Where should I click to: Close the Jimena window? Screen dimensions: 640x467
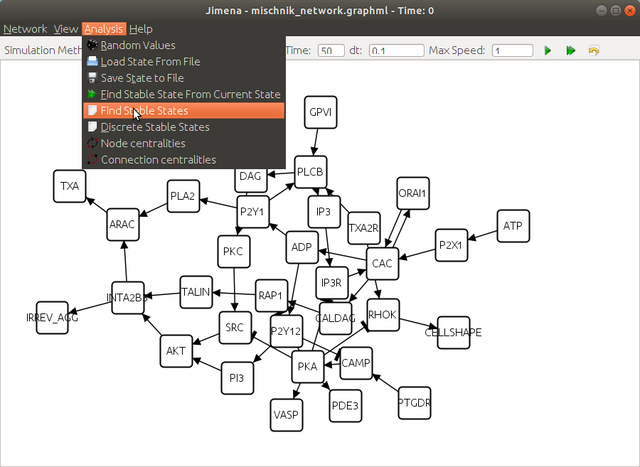[x=630, y=10]
